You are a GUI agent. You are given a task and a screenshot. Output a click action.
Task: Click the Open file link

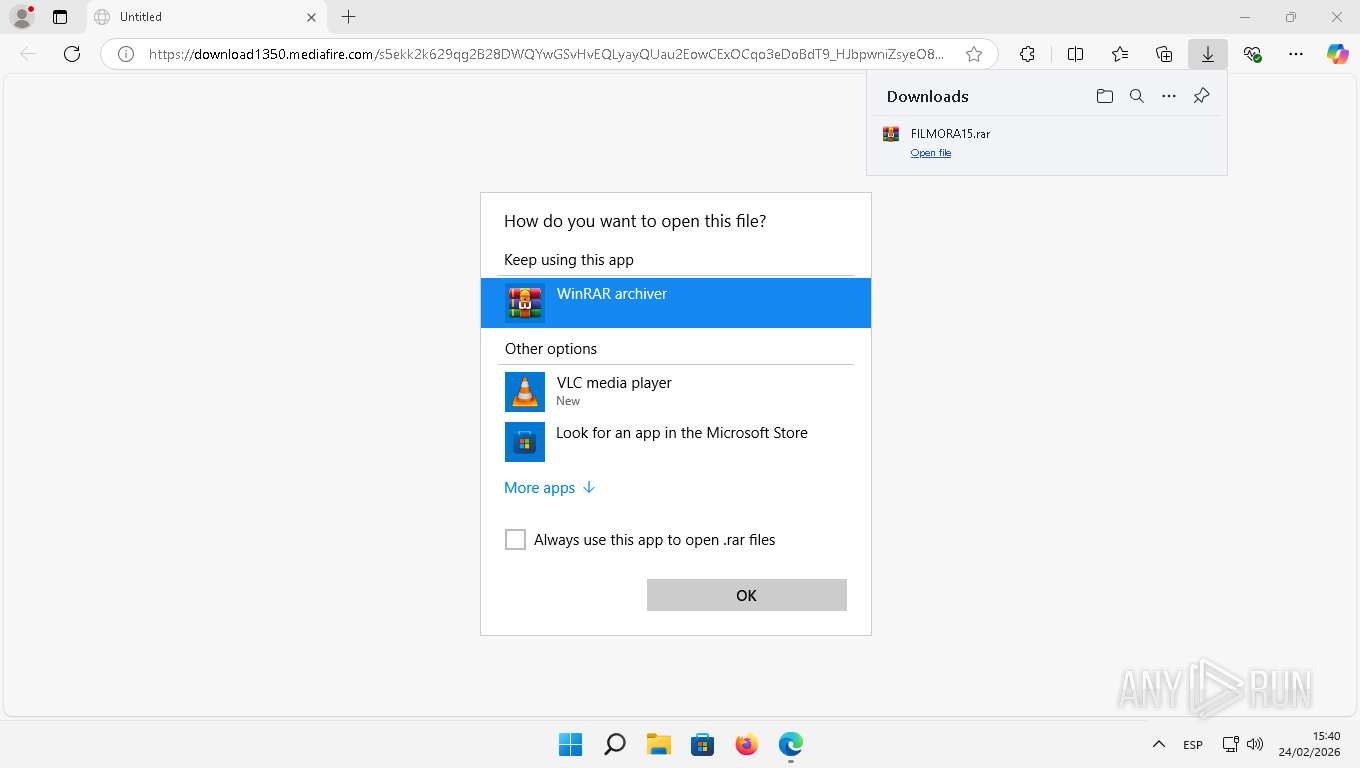pos(930,153)
